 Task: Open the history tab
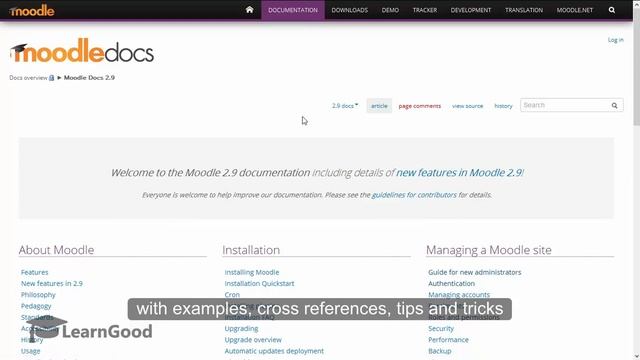point(503,106)
